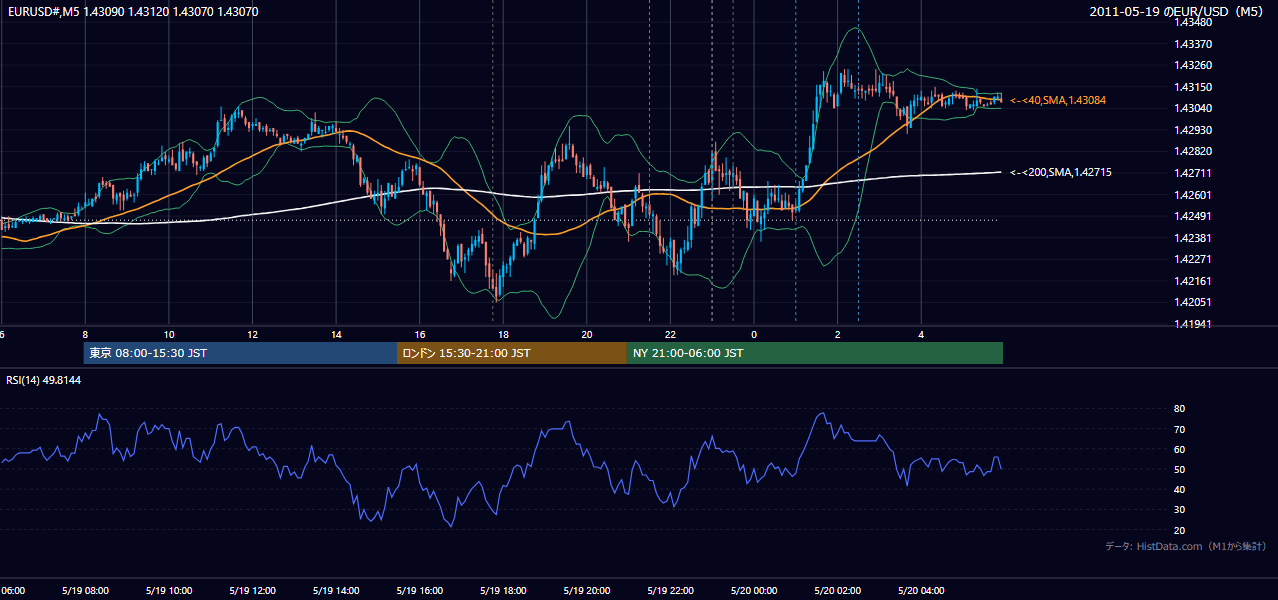Click RSI scale value 40
The width and height of the screenshot is (1278, 600).
click(1180, 489)
